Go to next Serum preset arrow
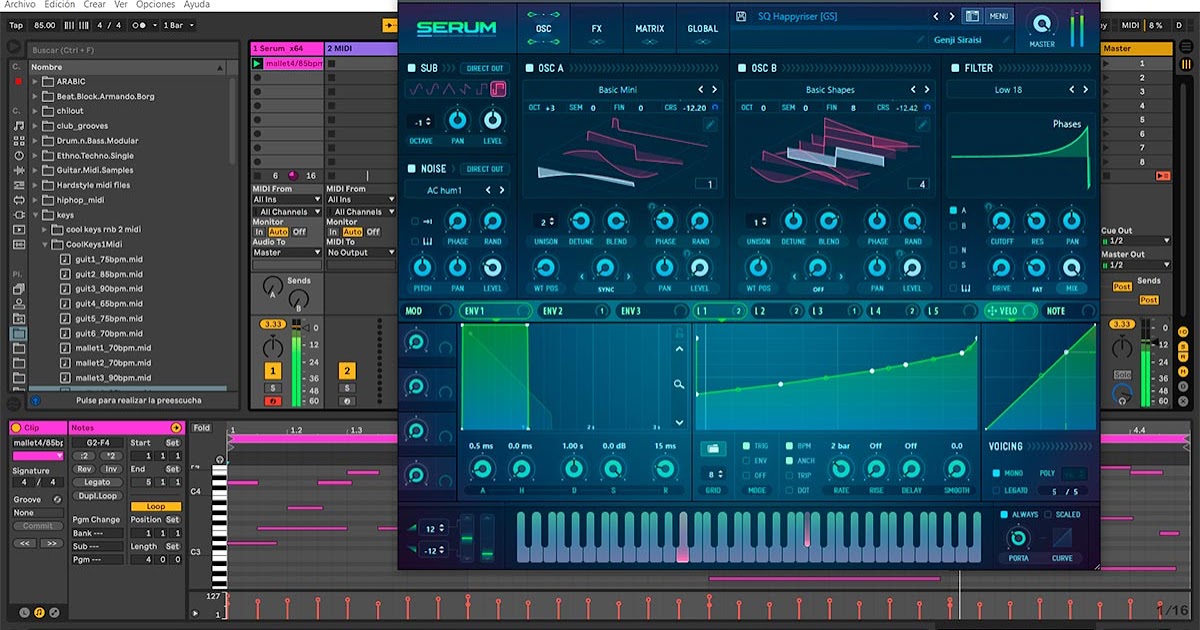 (951, 17)
